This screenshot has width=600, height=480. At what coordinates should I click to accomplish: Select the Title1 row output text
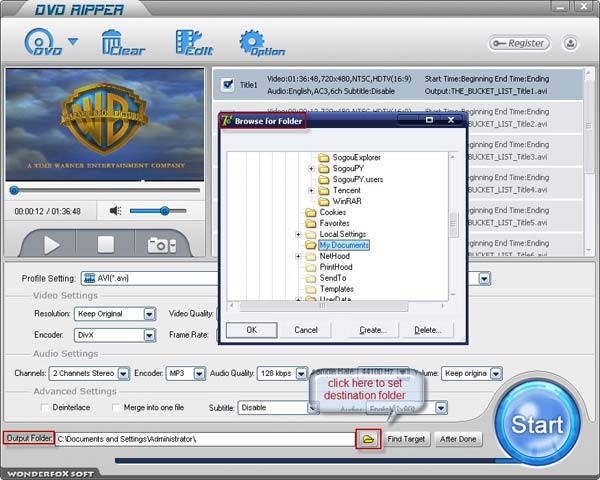[x=486, y=91]
